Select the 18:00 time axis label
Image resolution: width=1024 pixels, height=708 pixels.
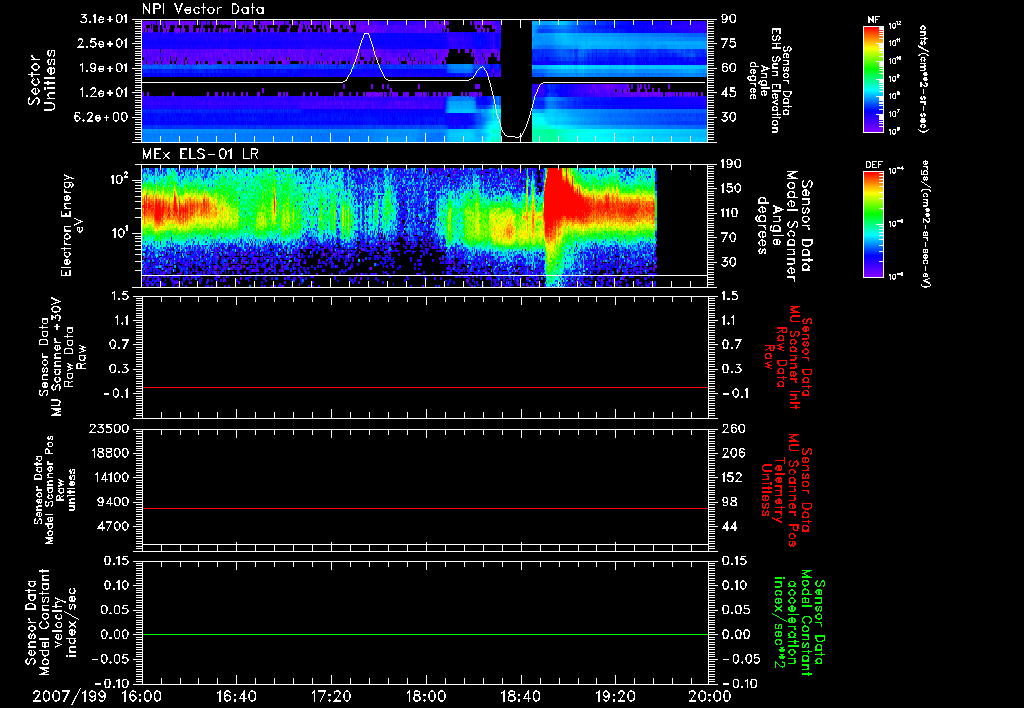[426, 696]
